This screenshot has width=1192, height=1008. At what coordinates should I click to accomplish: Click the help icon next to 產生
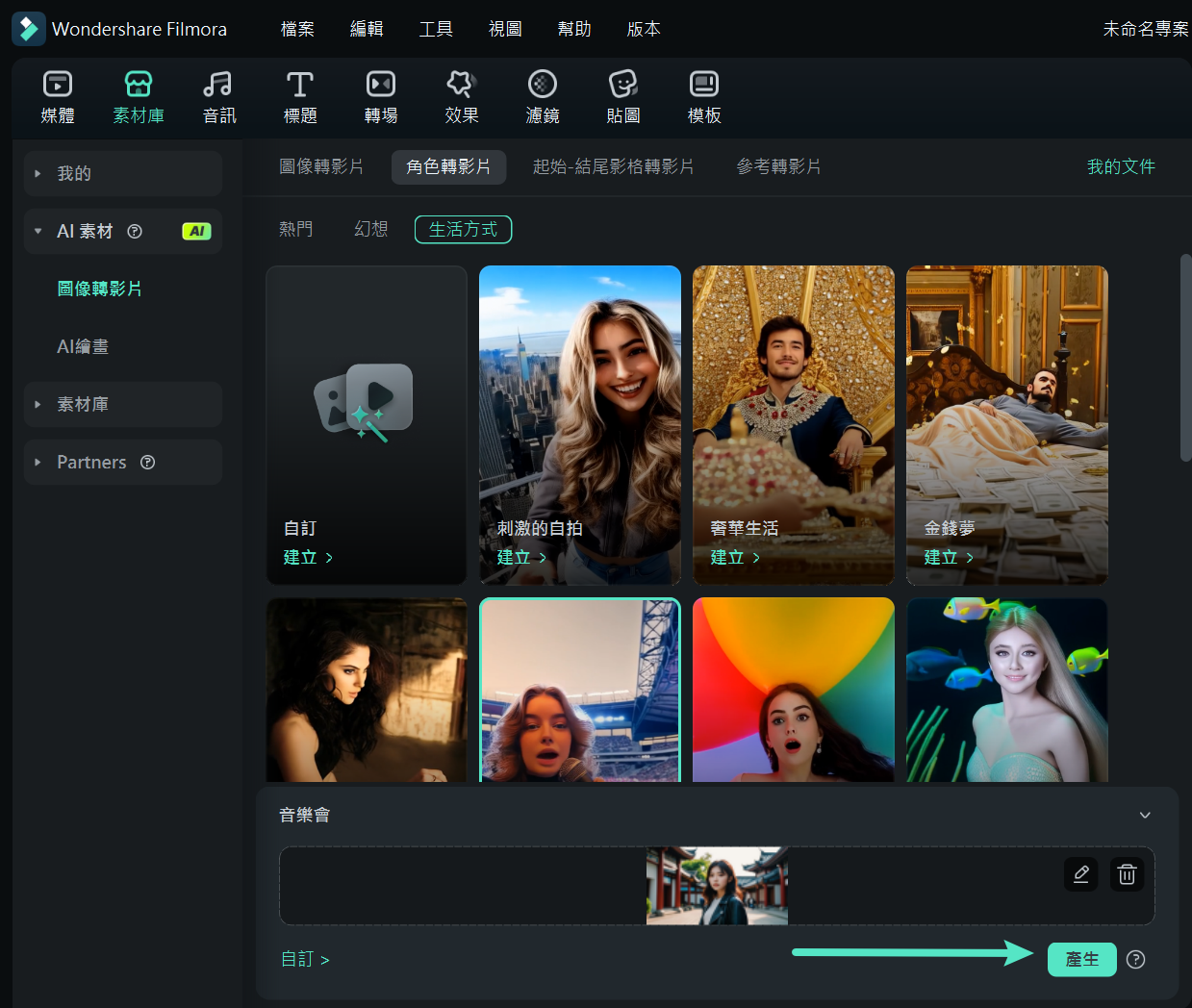pos(1135,959)
